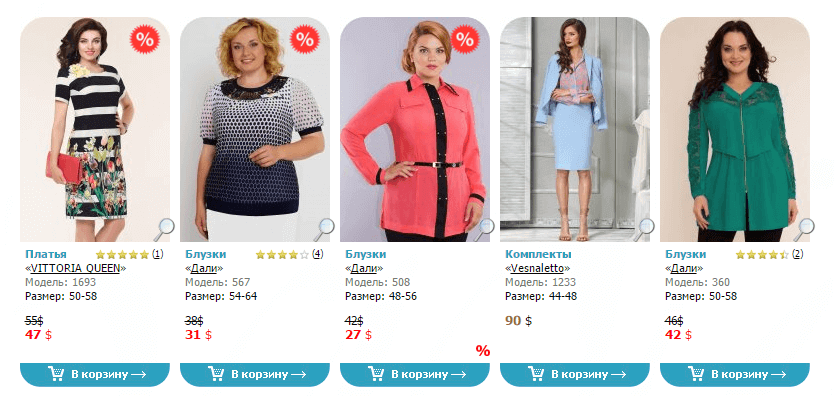Add VITTORIA QUEEN dress to cart

click(x=95, y=374)
